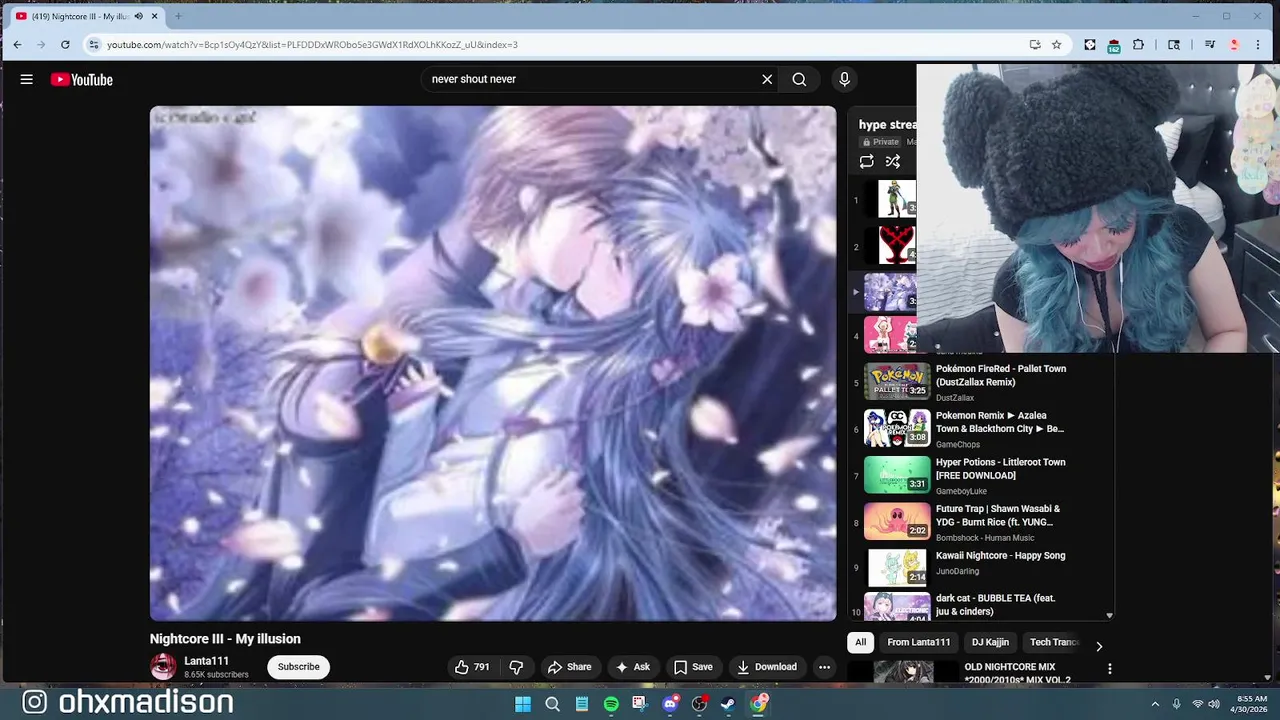Click the video title Nightcore III - My illusion
The height and width of the screenshot is (720, 1280).
(x=225, y=639)
